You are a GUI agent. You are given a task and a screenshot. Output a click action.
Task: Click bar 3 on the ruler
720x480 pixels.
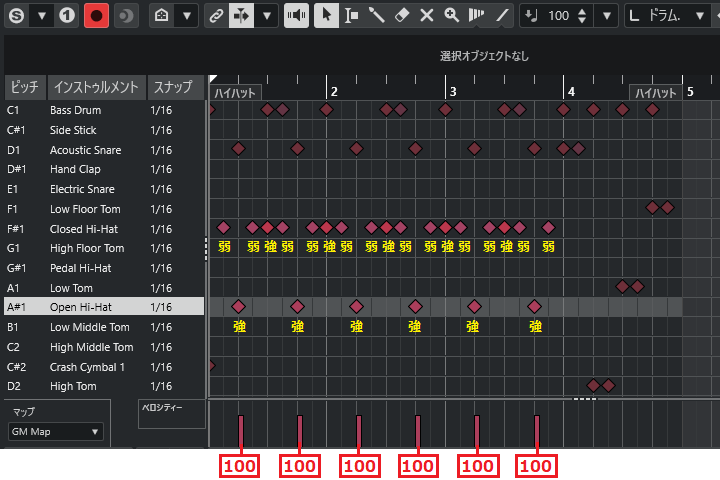(453, 92)
